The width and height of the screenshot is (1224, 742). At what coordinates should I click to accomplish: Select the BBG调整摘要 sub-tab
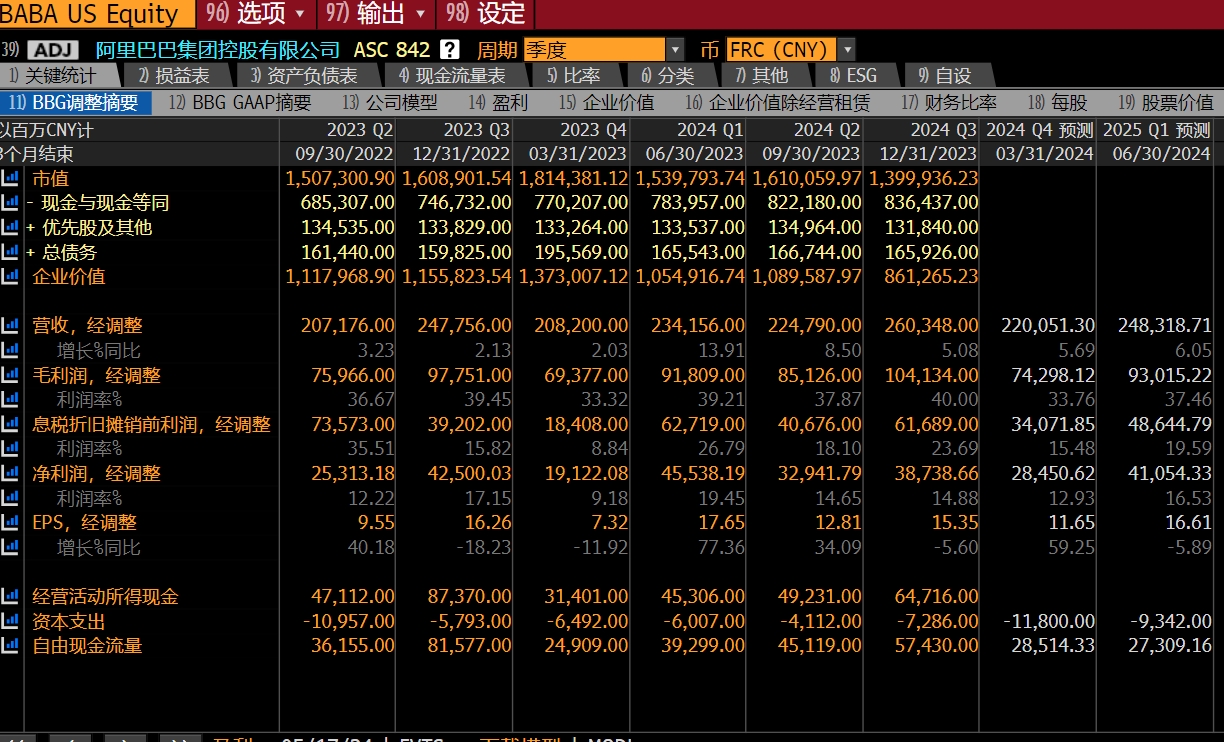coord(75,102)
